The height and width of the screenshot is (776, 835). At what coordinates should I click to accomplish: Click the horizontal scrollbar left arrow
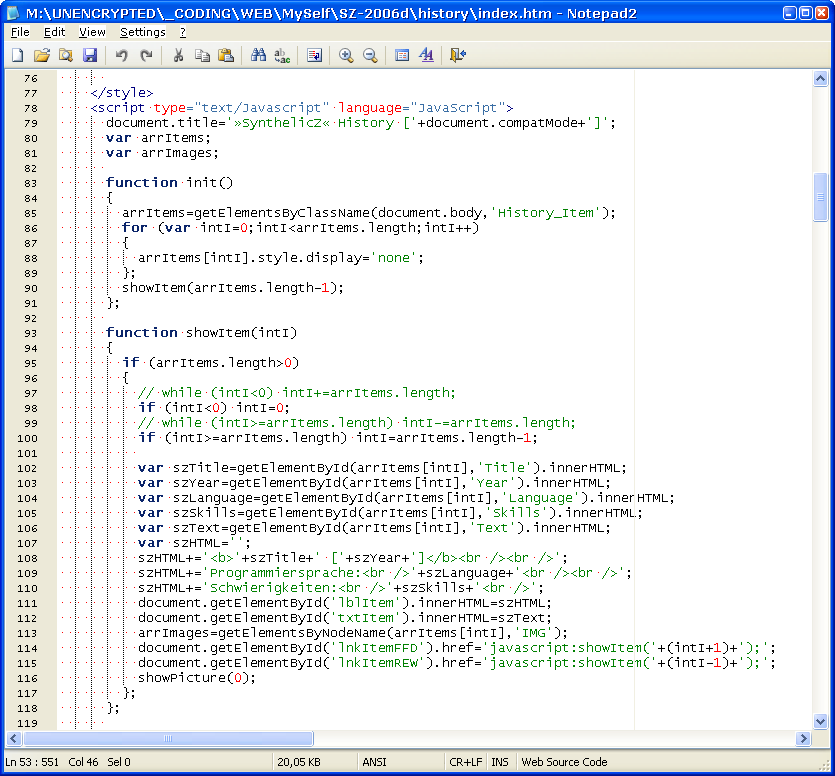tap(14, 738)
